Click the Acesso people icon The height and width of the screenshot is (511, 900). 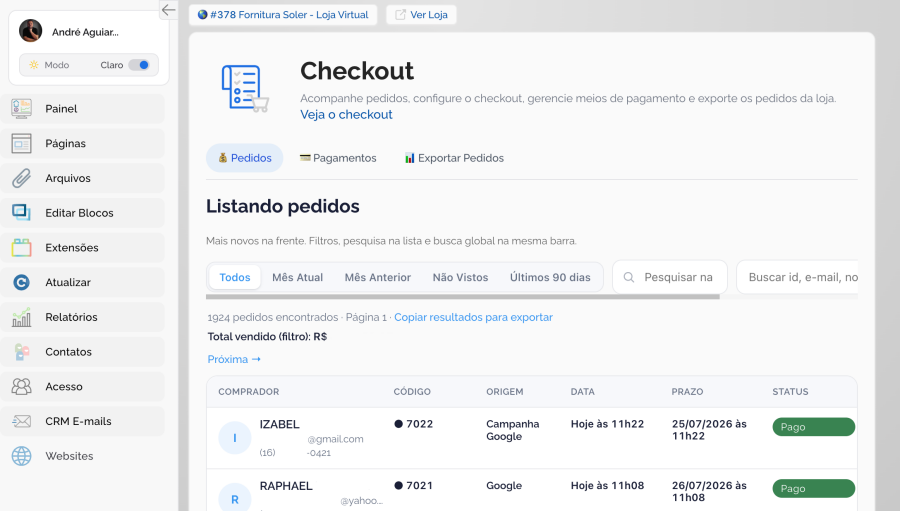(21, 386)
